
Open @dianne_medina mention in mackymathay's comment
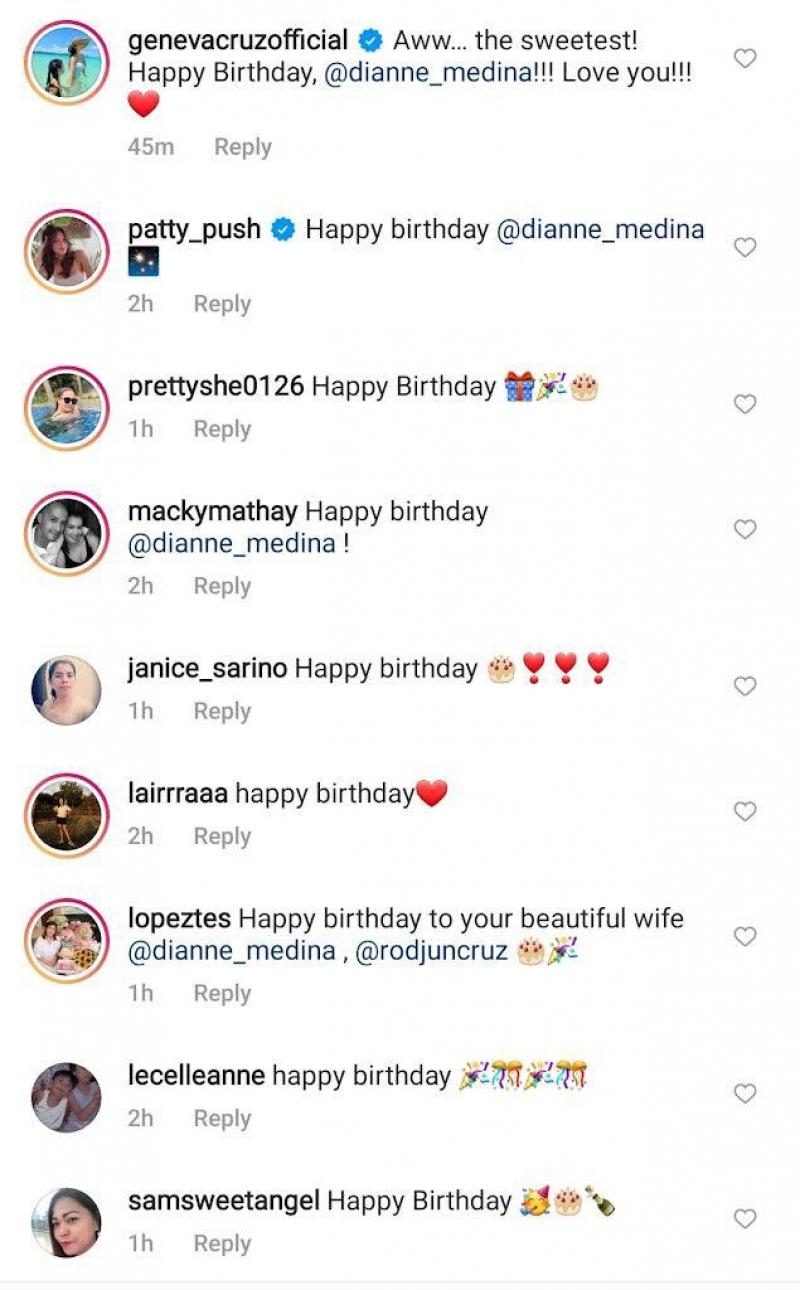232,545
